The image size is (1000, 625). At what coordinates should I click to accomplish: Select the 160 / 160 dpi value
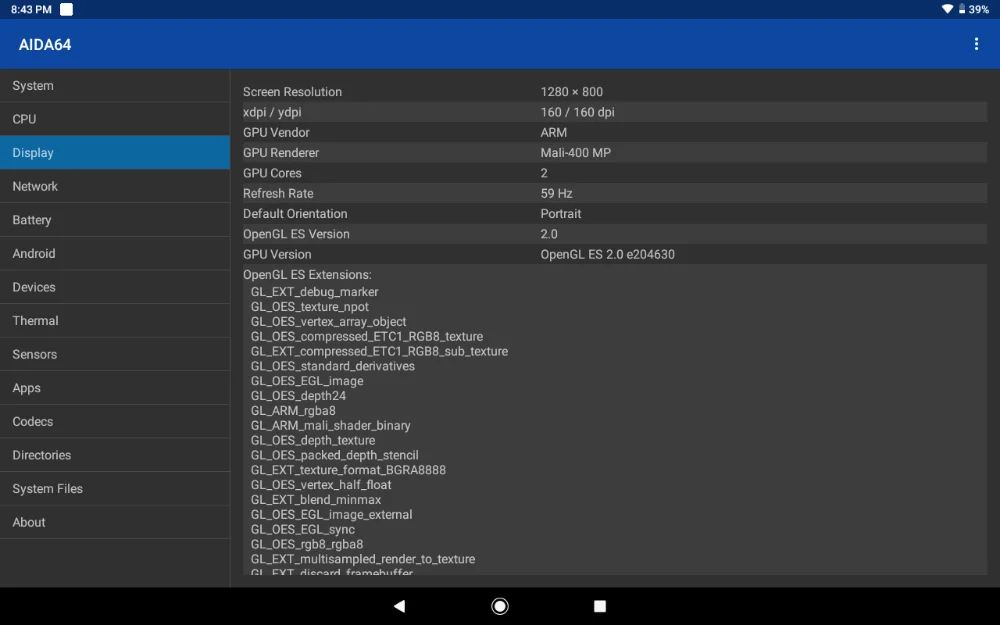[577, 112]
